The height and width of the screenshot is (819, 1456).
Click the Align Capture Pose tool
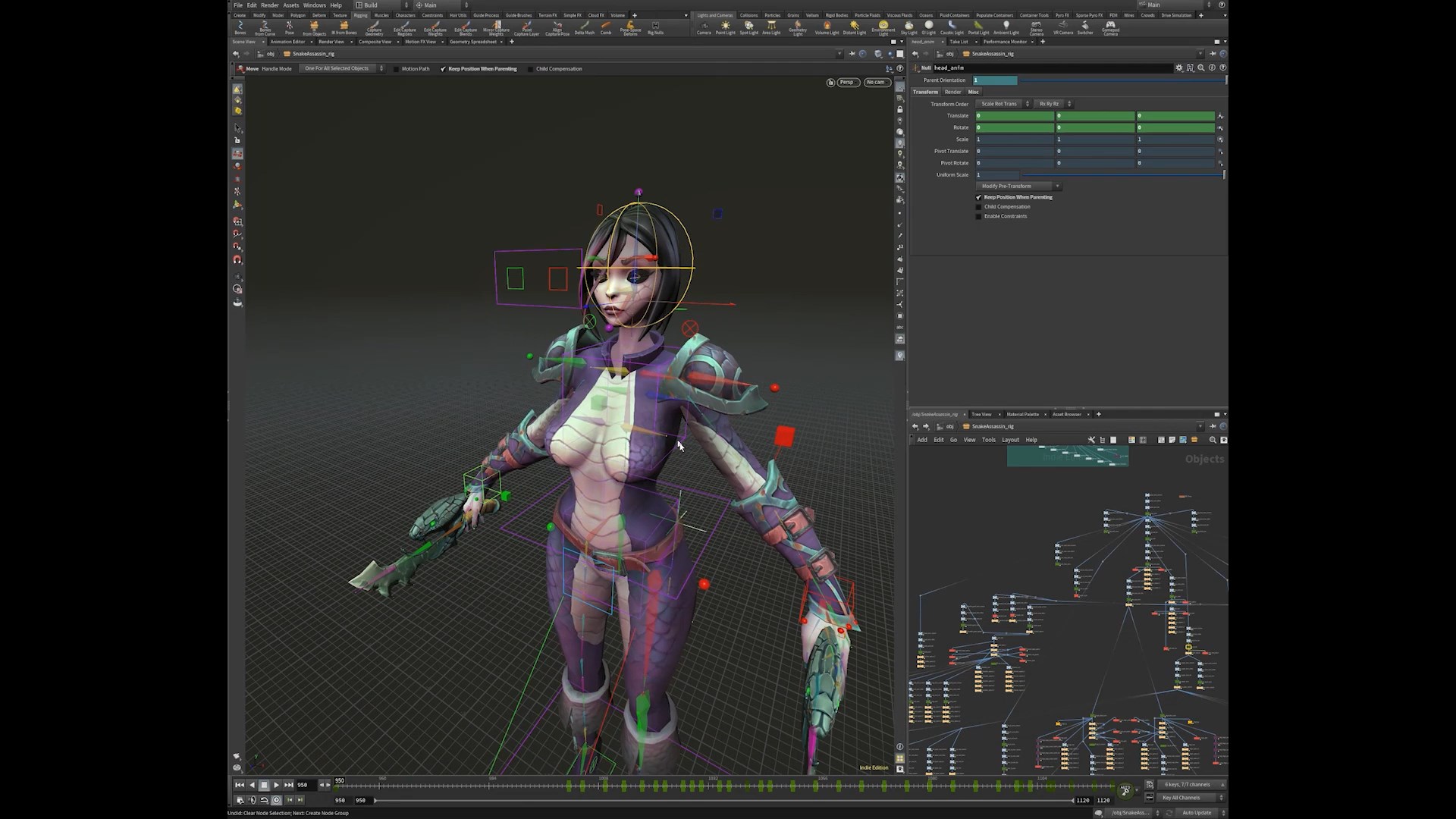pyautogui.click(x=557, y=28)
